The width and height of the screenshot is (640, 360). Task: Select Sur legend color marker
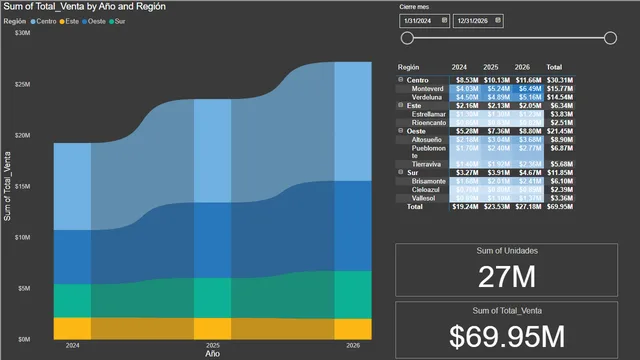tap(111, 22)
